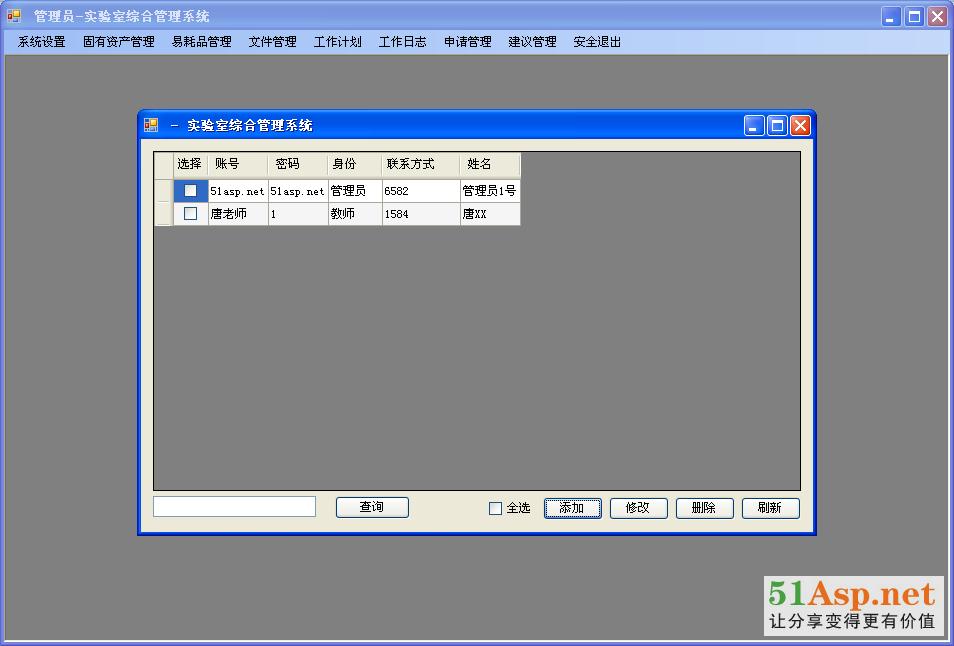Minimize the main 管理员 window

(891, 16)
